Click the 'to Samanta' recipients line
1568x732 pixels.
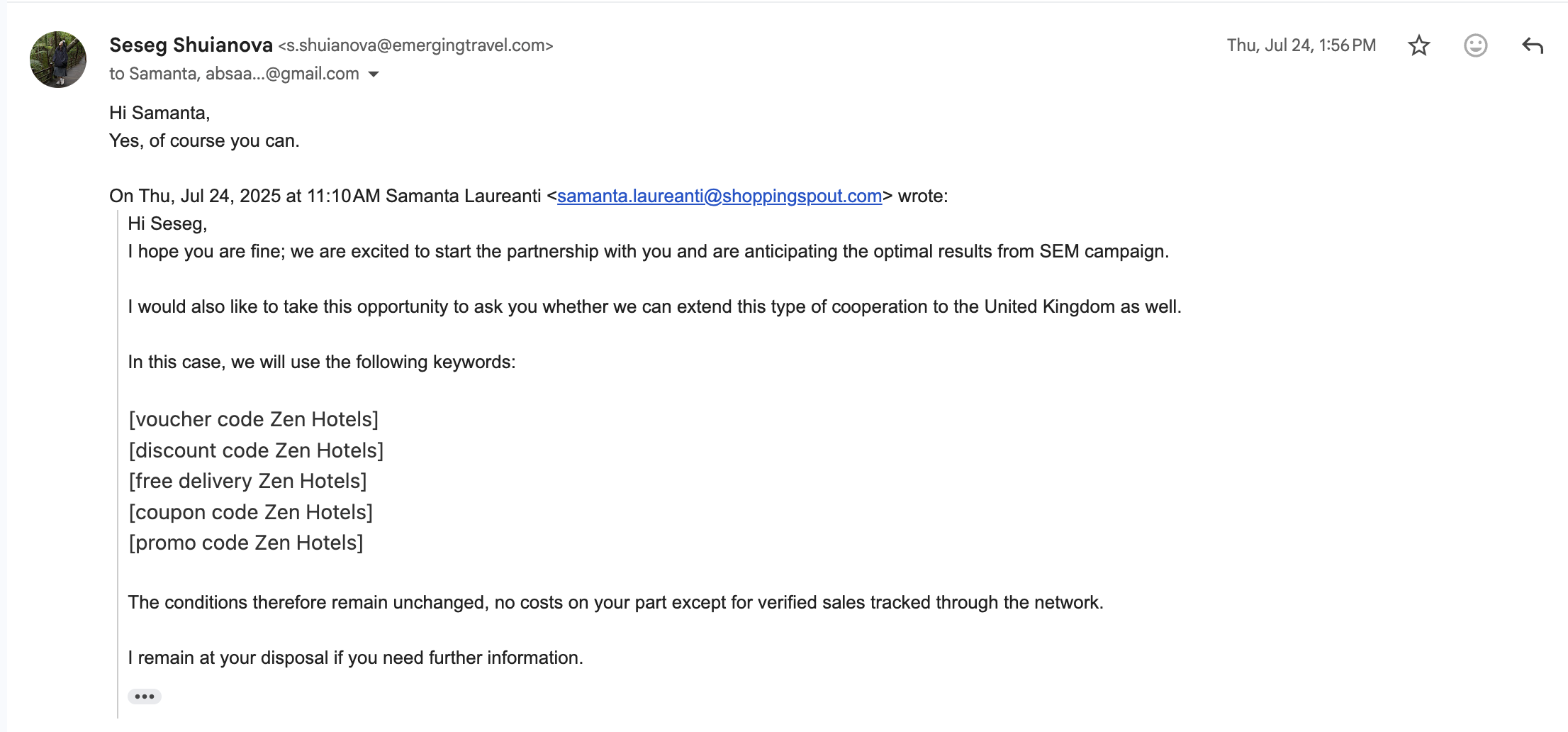(x=235, y=74)
